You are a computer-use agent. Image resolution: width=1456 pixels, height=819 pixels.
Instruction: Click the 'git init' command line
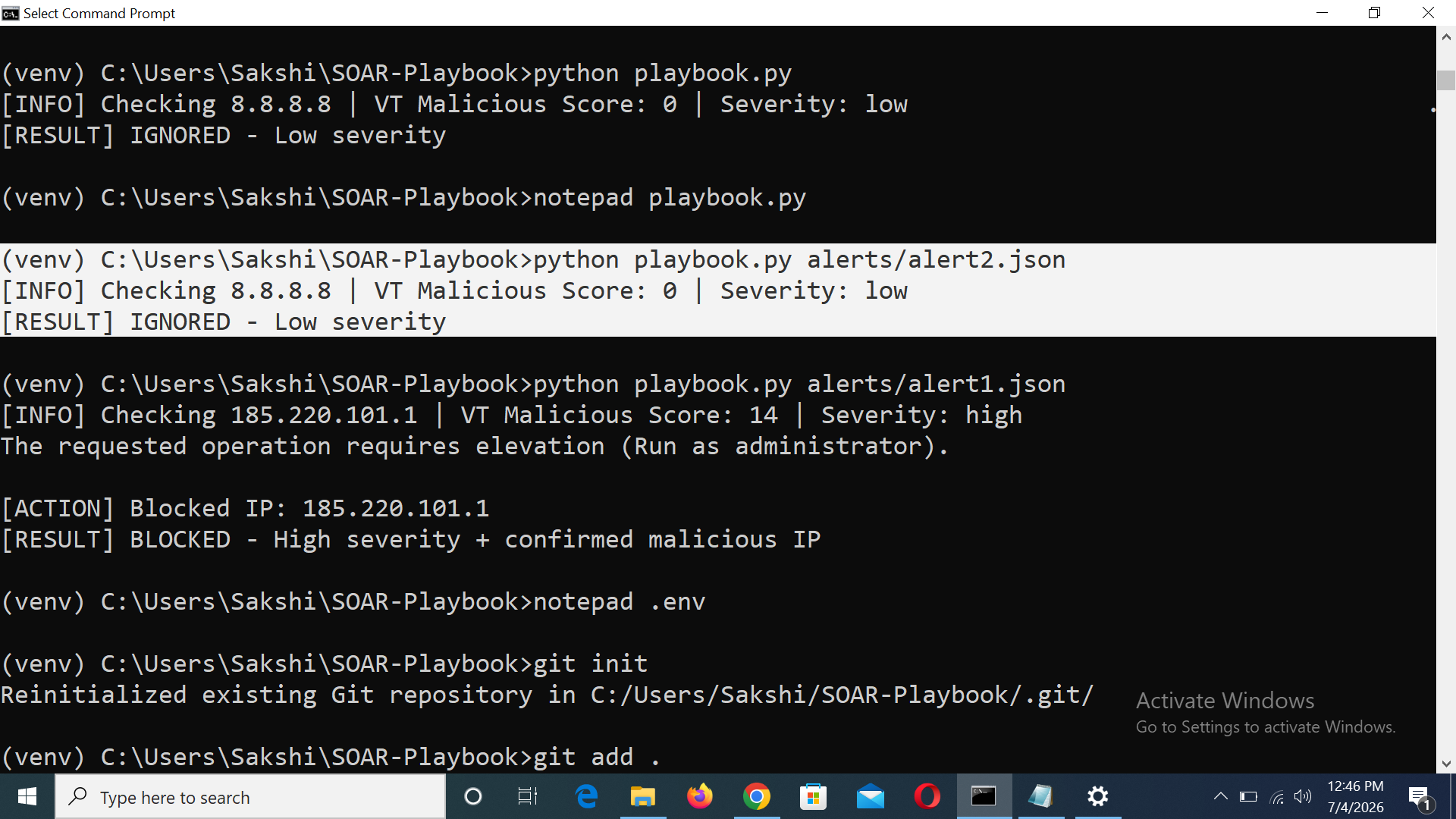[x=325, y=664]
